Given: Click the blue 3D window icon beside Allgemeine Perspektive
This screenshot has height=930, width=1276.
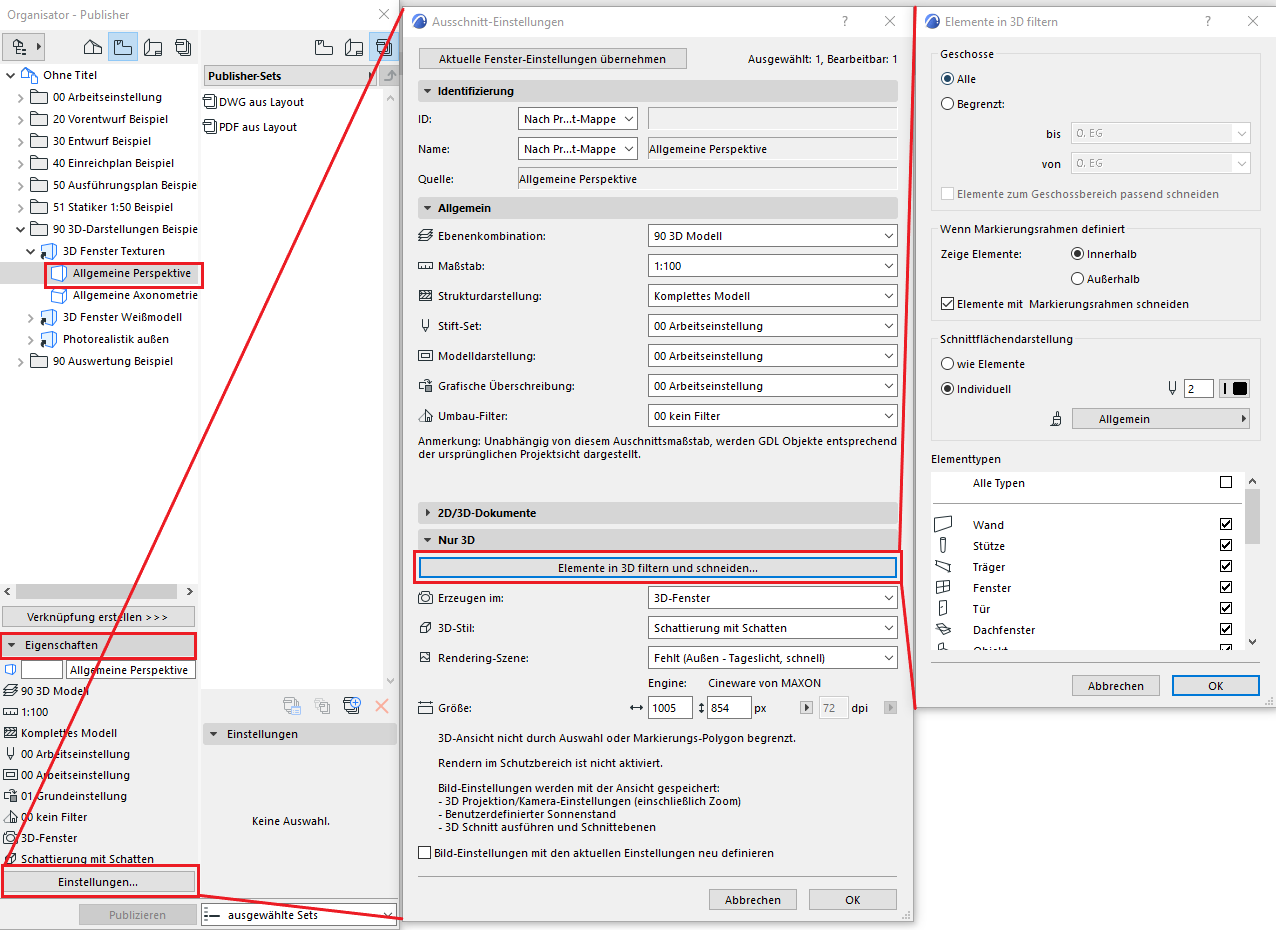Looking at the screenshot, I should tap(58, 273).
